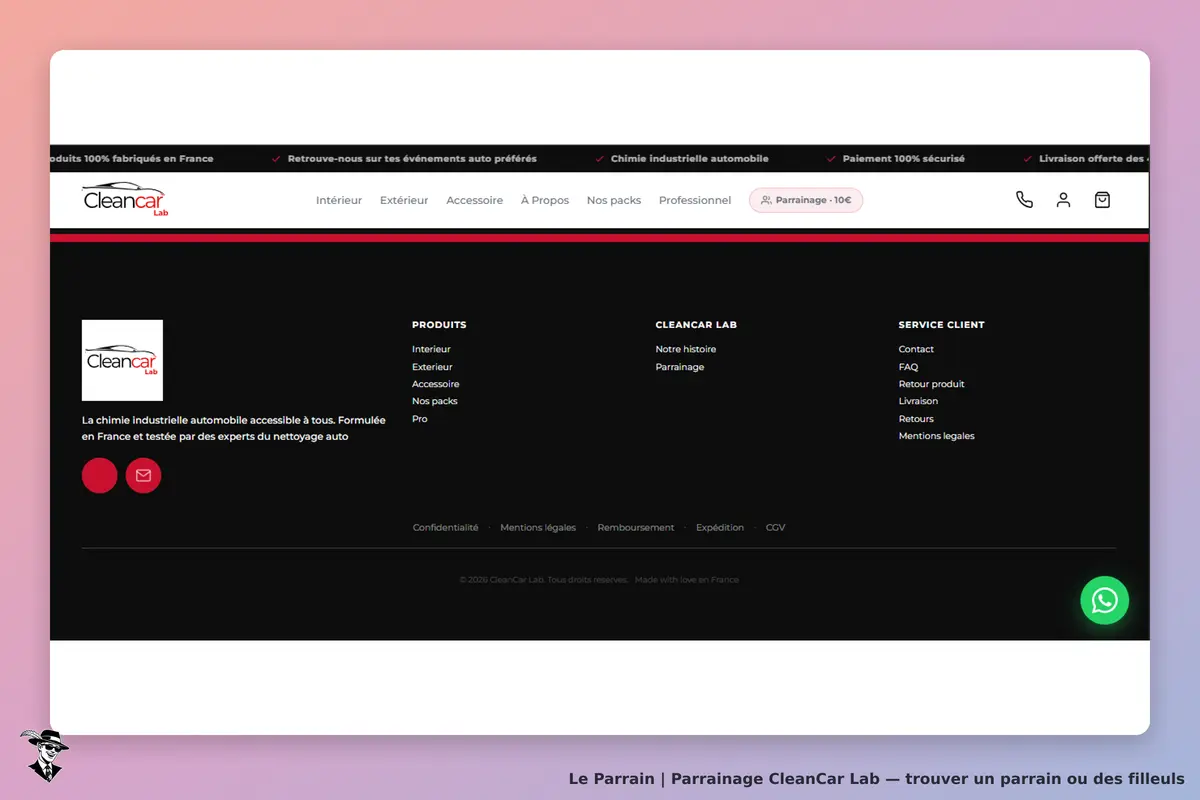Open the Extérieur menu in navbar

pyautogui.click(x=404, y=200)
